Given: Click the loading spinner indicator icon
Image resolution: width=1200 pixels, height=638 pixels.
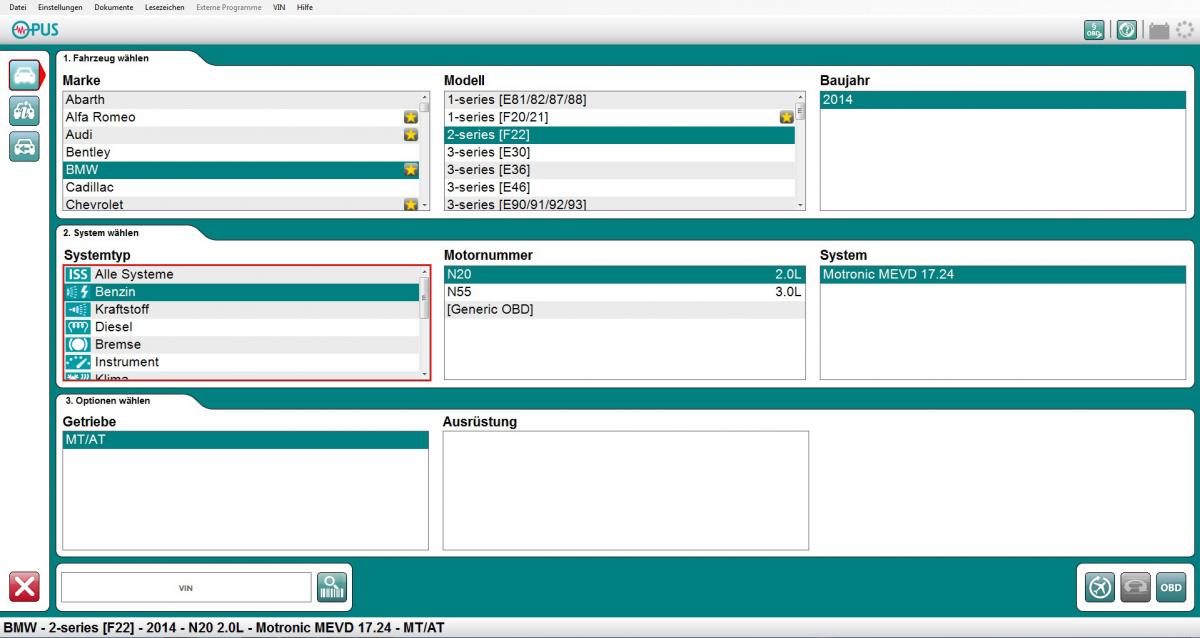Looking at the screenshot, I should tap(1184, 30).
